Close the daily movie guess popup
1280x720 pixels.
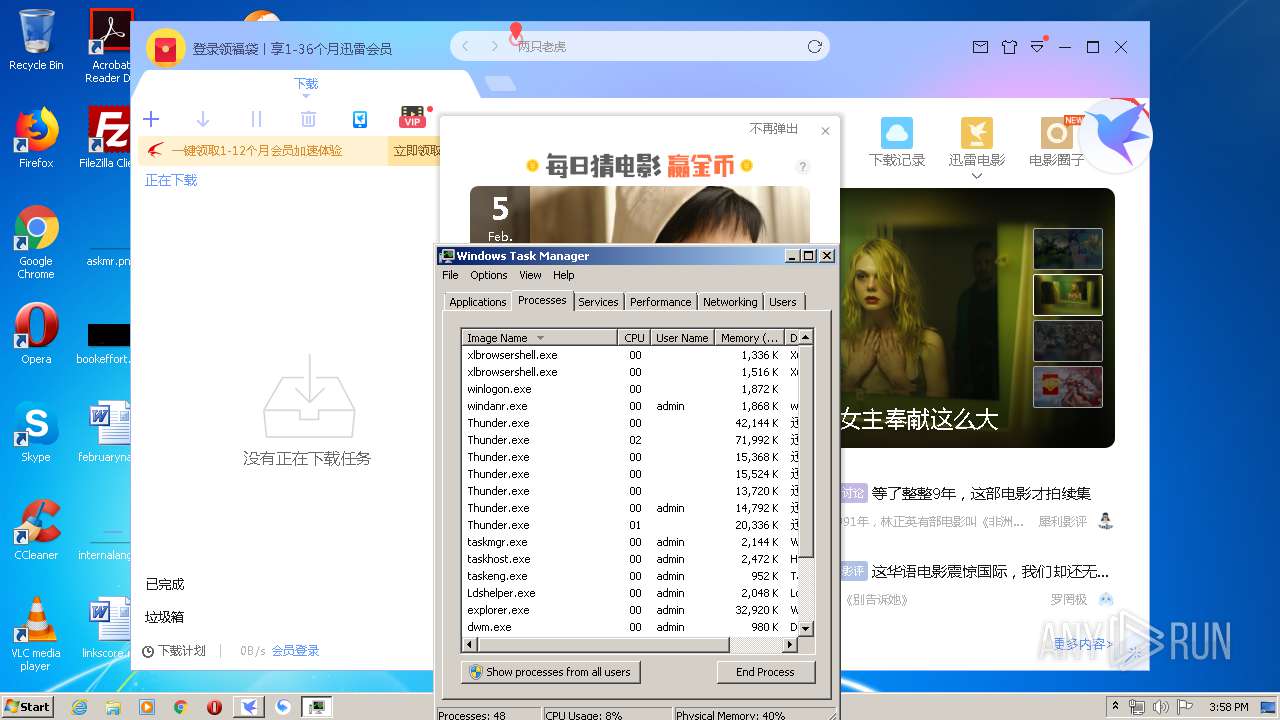click(825, 131)
